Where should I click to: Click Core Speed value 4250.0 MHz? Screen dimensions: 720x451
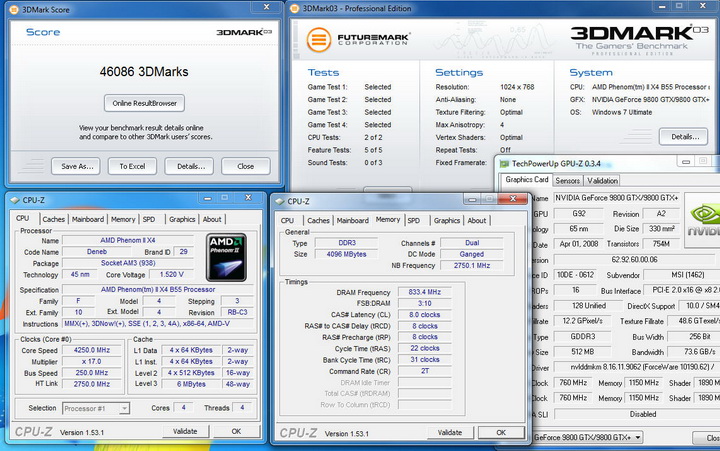pyautogui.click(x=92, y=350)
